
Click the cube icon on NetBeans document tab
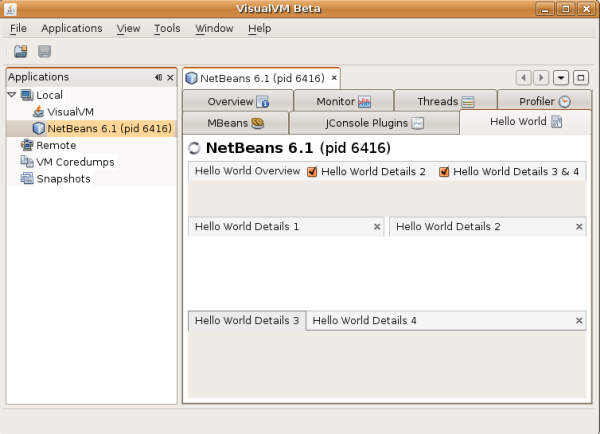(x=191, y=78)
